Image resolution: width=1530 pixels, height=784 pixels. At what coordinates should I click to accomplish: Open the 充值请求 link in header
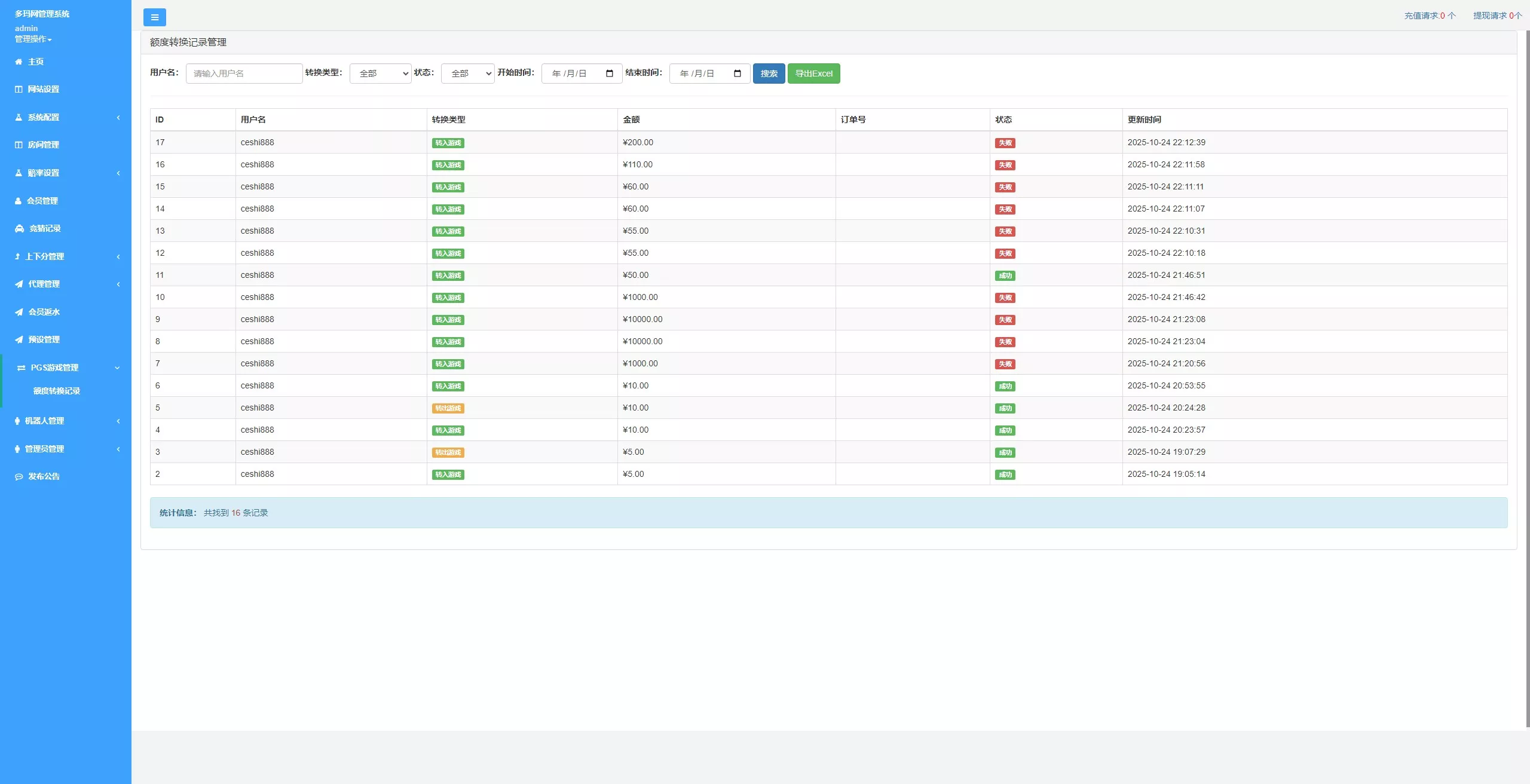[1429, 16]
